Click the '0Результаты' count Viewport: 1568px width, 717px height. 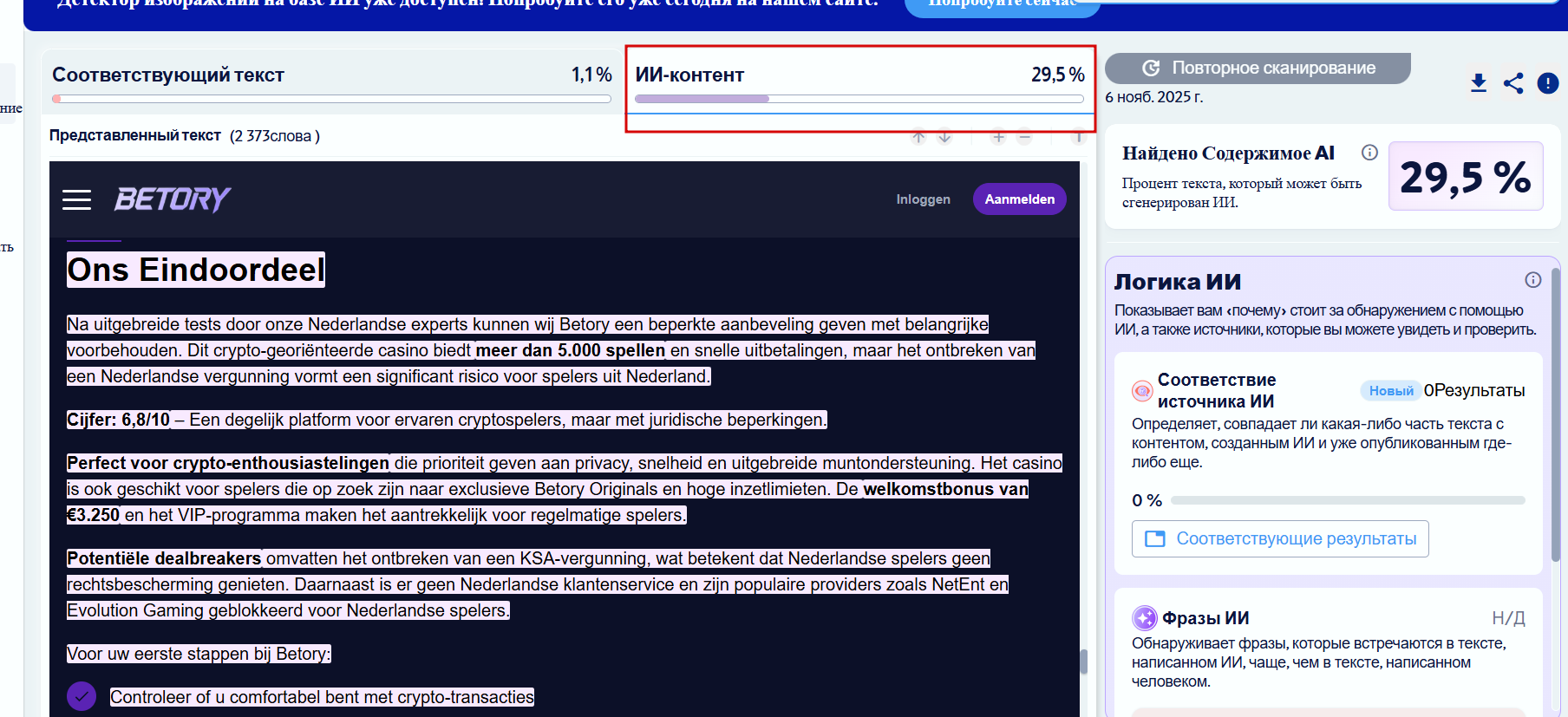point(1474,391)
